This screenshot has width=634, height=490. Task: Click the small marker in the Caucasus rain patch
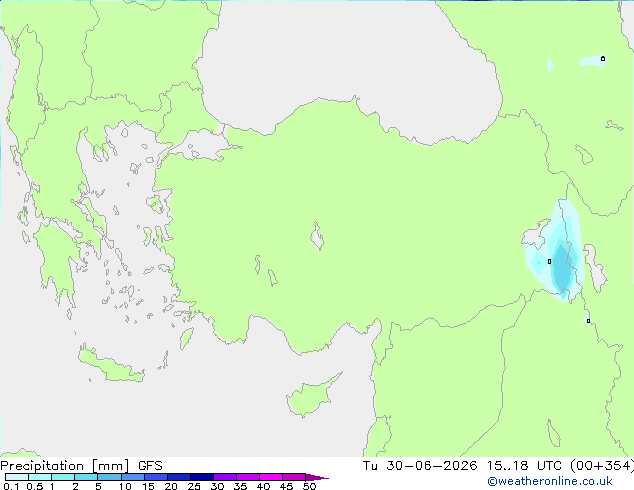click(x=603, y=59)
